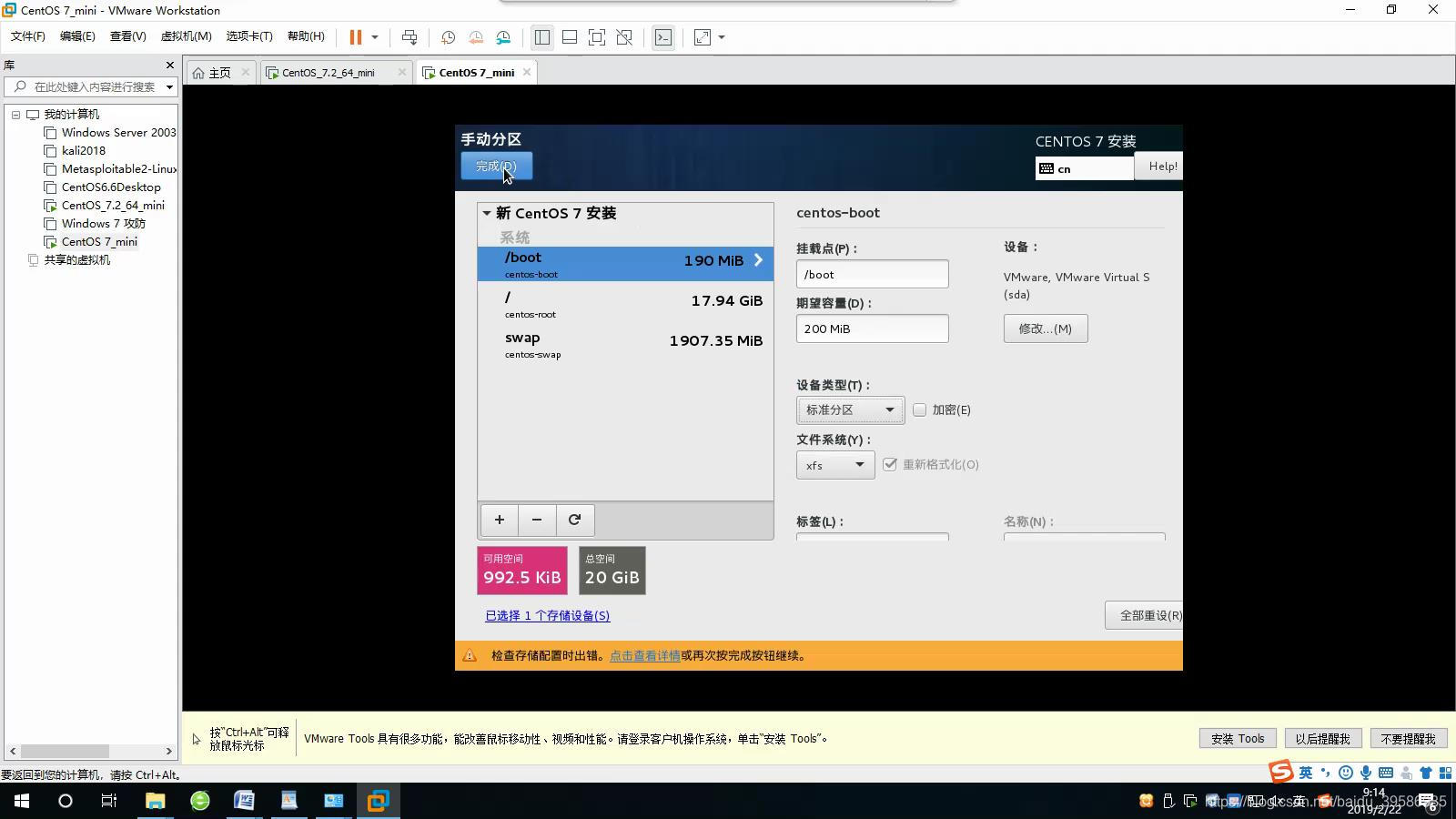Select kali2018 in the library
Screen dimensions: 1456x819
tap(84, 151)
